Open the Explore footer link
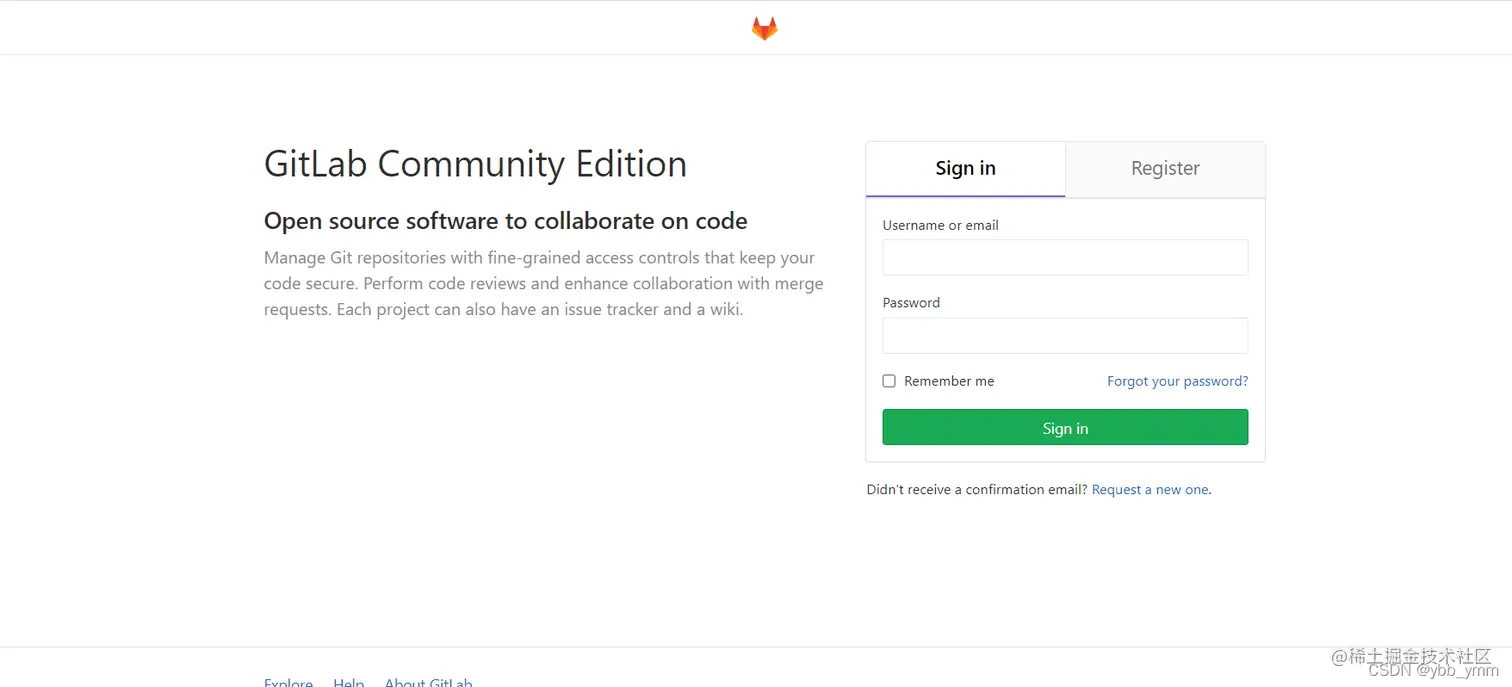The width and height of the screenshot is (1512, 687). click(x=288, y=681)
